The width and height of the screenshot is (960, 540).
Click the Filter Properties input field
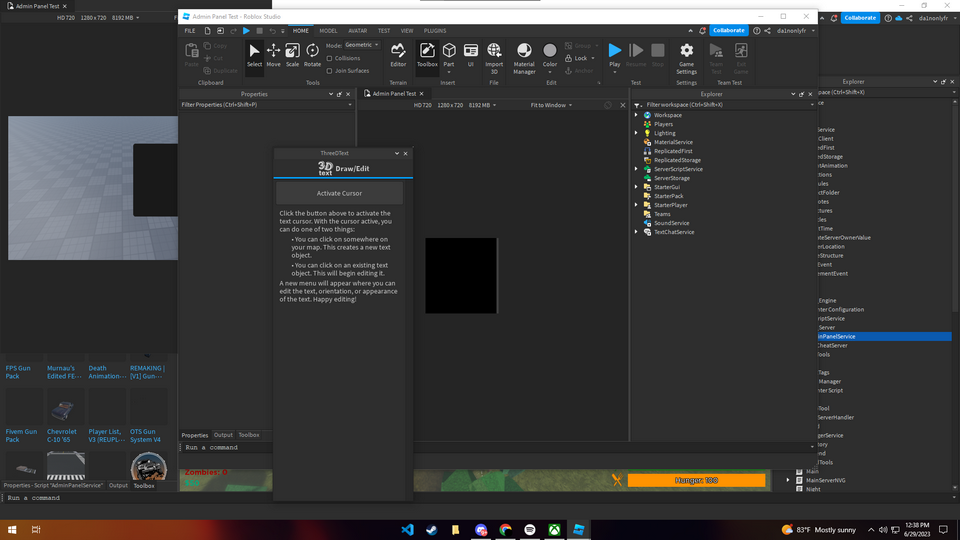click(264, 105)
